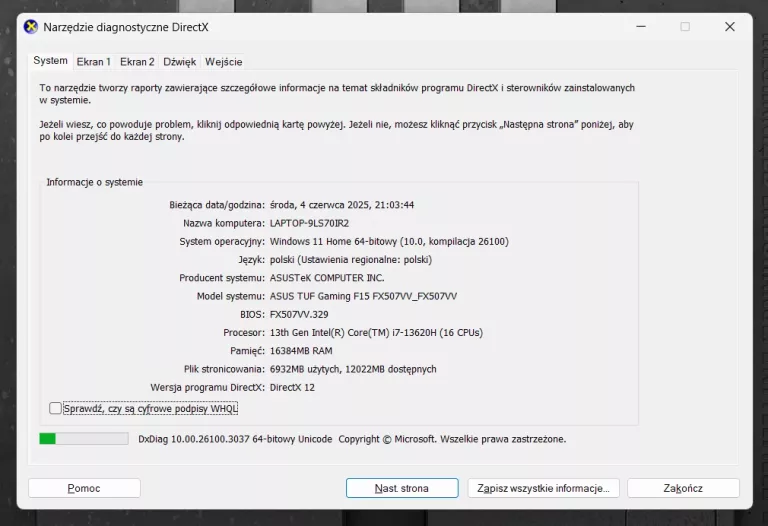The width and height of the screenshot is (768, 526).
Task: Click the page file value 6932MB użytych
Action: [x=304, y=369]
